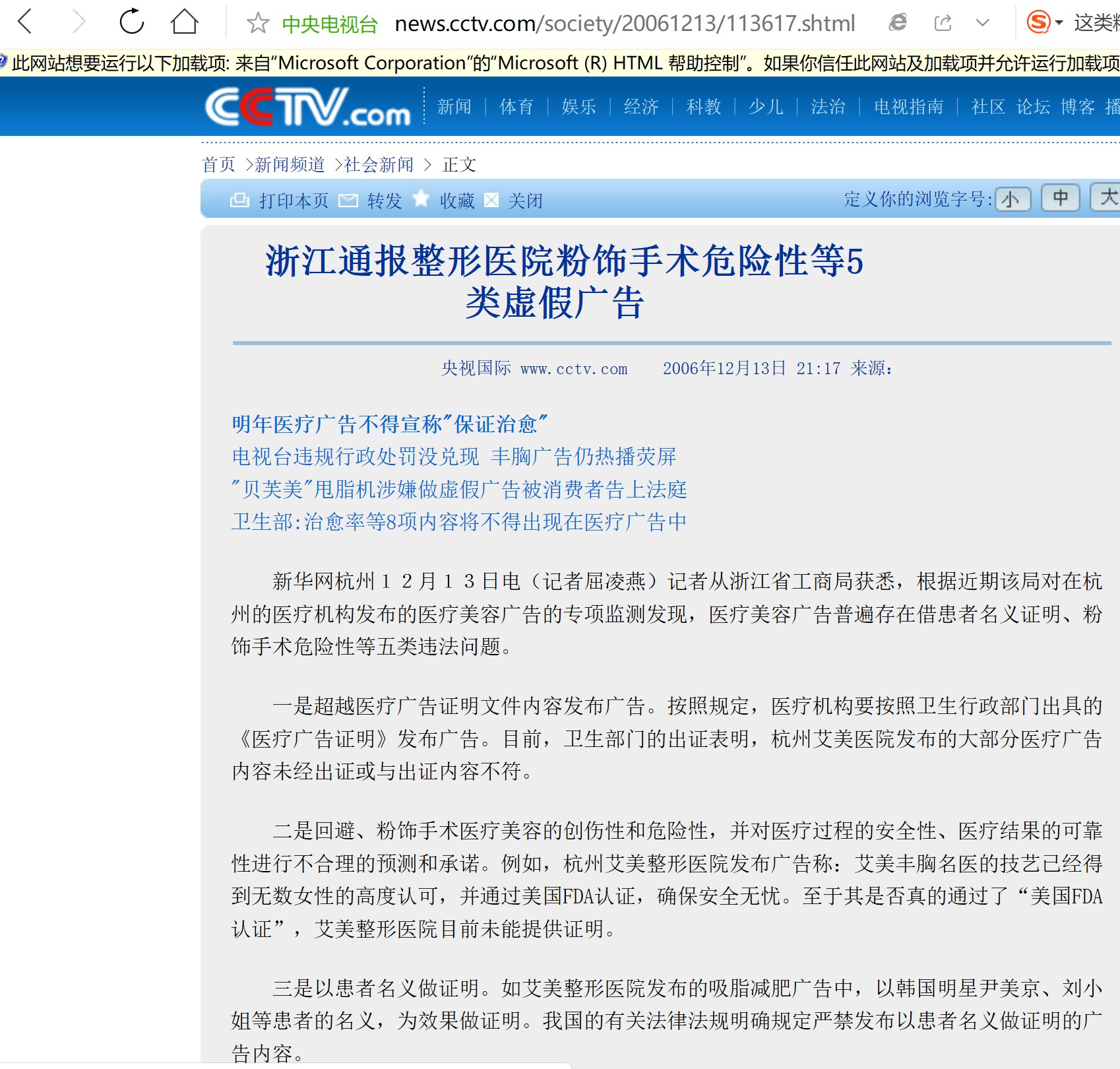Click the printer icon for 打印本页
The height and width of the screenshot is (1069, 1120).
tap(239, 200)
